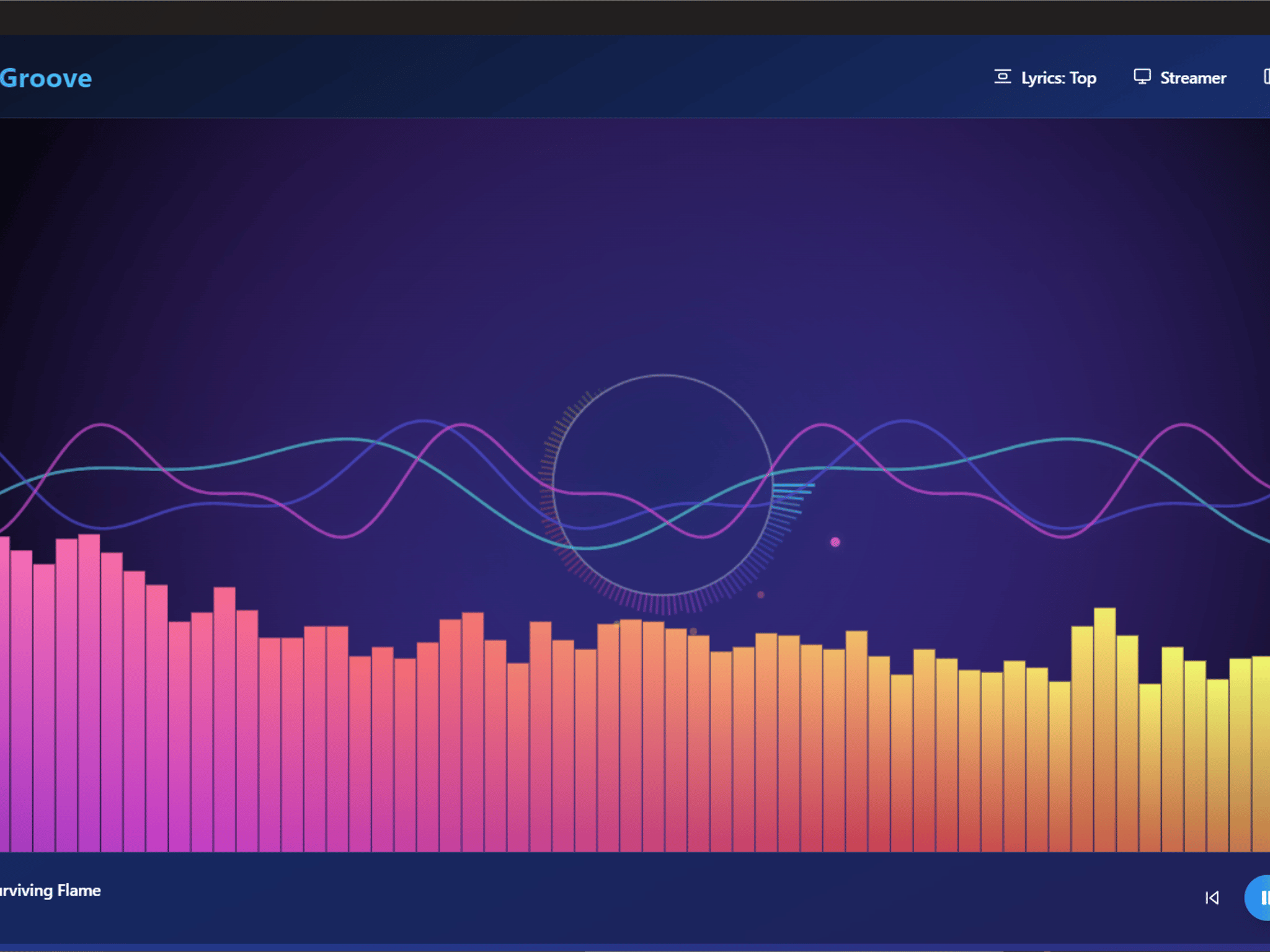This screenshot has height=952, width=1270.
Task: Click the Surviving Flame track title
Action: 50,891
